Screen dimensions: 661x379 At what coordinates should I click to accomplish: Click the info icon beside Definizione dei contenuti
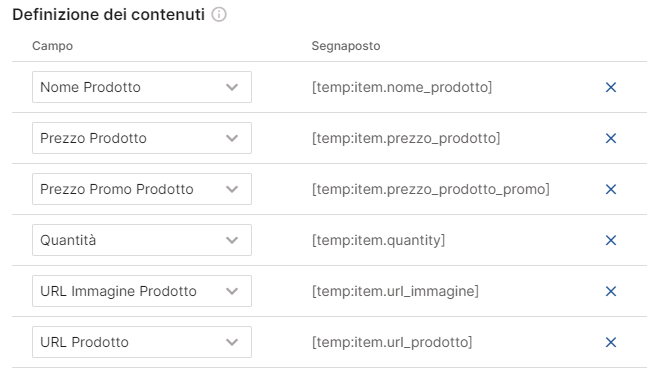pyautogui.click(x=219, y=14)
